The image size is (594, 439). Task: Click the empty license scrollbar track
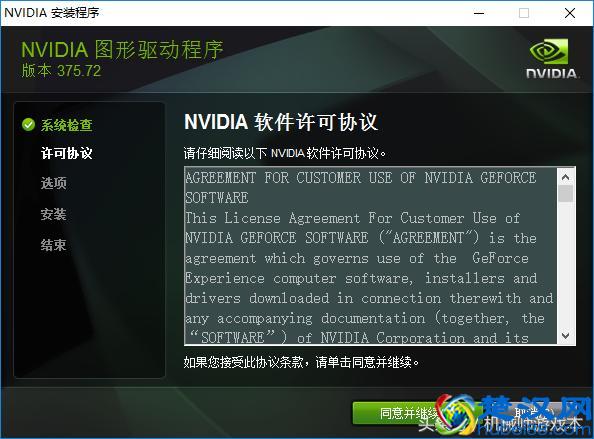(x=566, y=265)
